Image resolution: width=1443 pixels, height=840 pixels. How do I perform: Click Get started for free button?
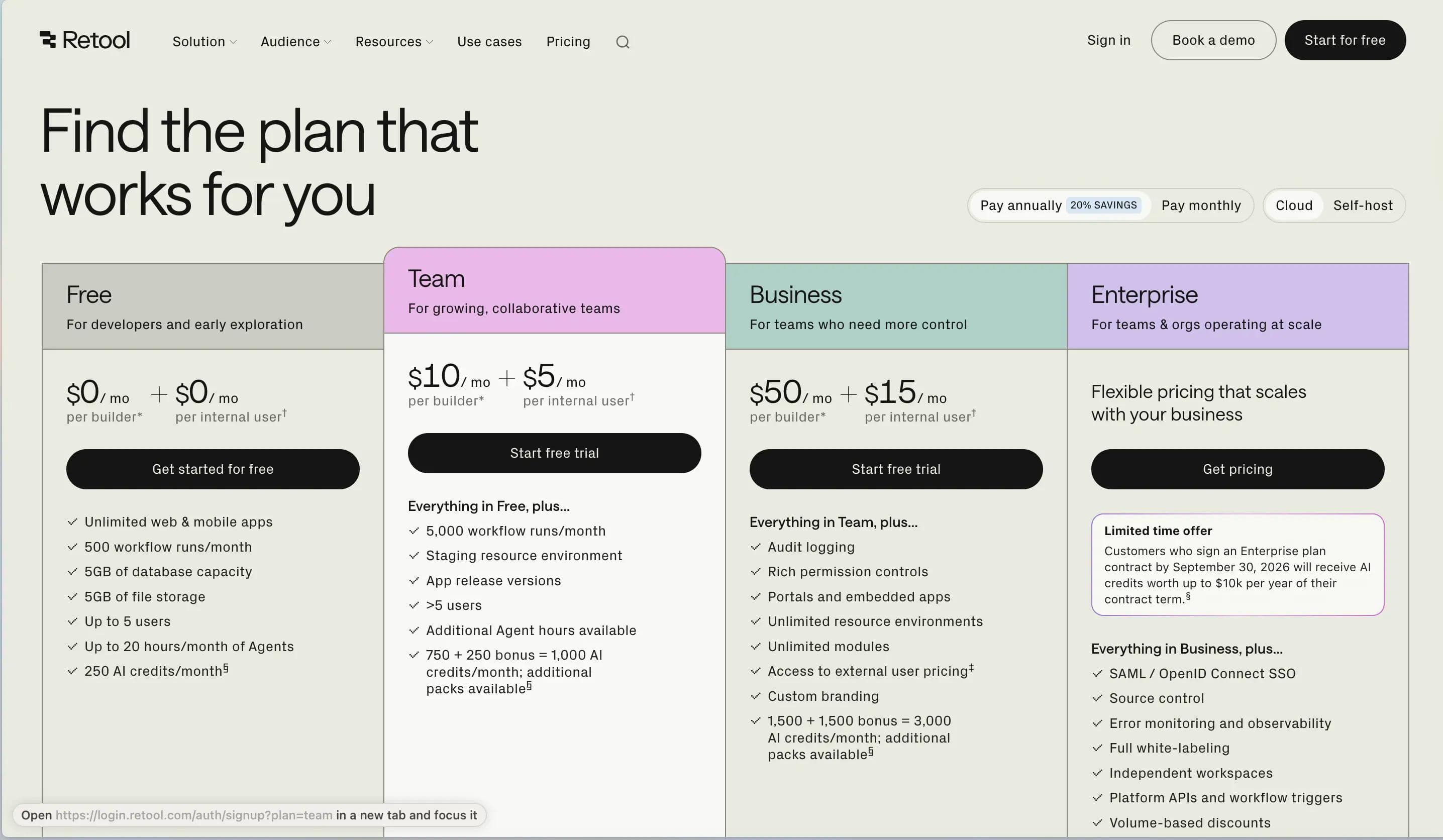pyautogui.click(x=213, y=469)
